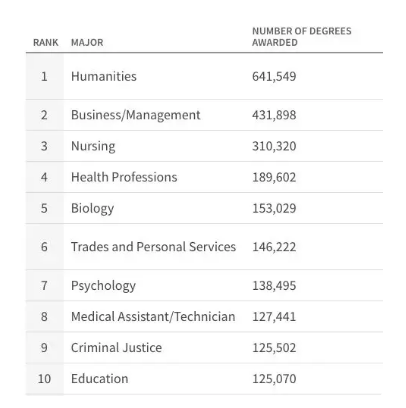The image size is (406, 408).
Task: Click the RANK column header
Action: tap(46, 43)
